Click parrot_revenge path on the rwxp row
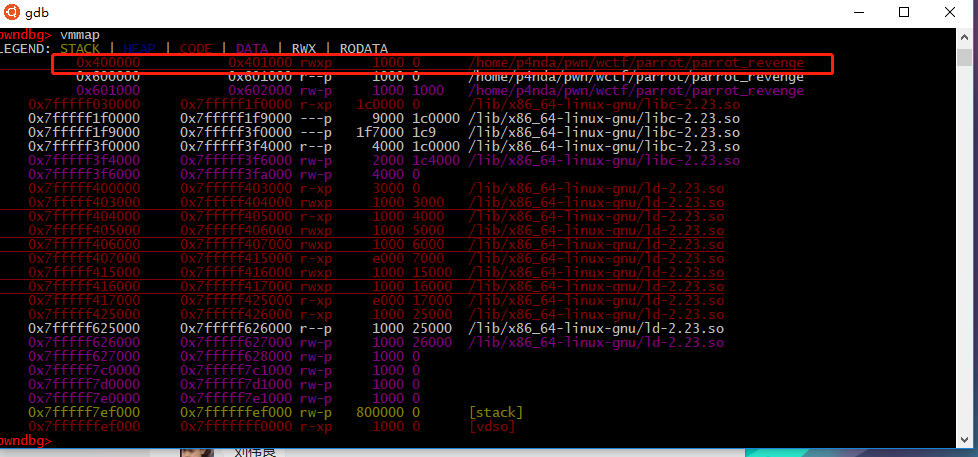The image size is (978, 457). click(x=636, y=63)
